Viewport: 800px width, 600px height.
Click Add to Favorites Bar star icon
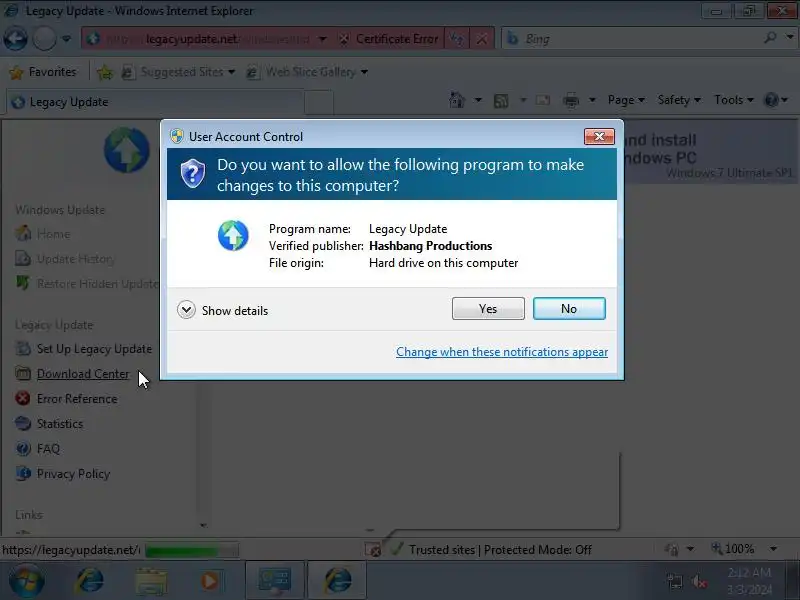105,72
